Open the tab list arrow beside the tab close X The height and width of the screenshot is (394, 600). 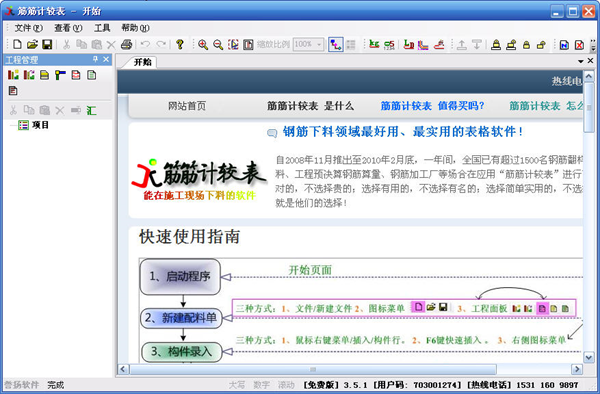pyautogui.click(x=580, y=61)
